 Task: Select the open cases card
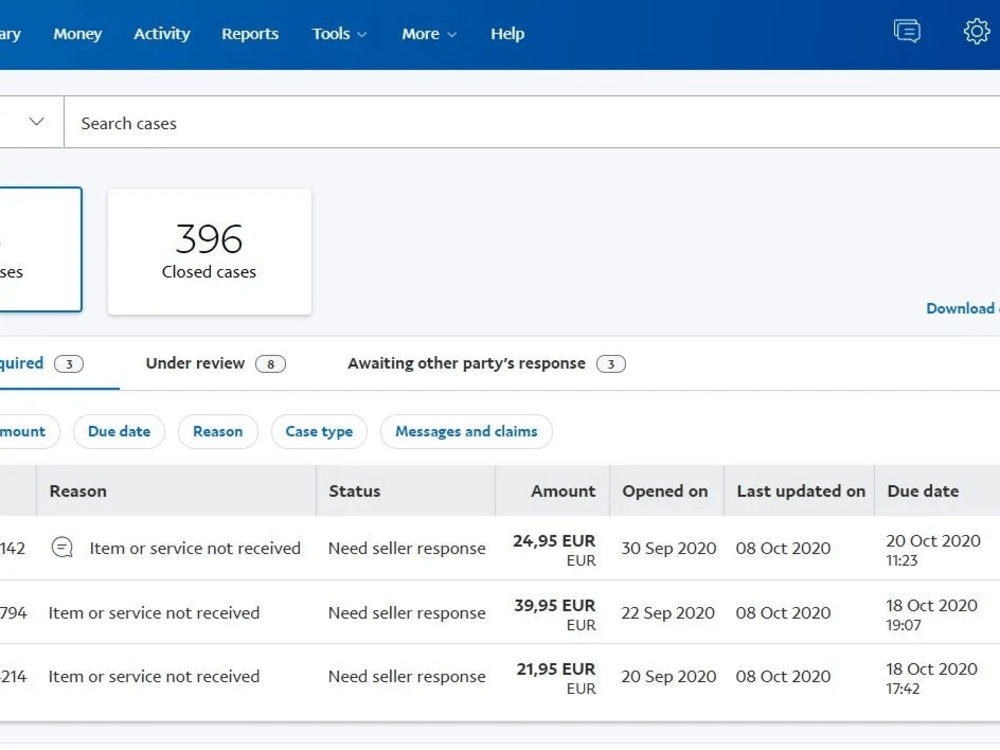(x=41, y=249)
